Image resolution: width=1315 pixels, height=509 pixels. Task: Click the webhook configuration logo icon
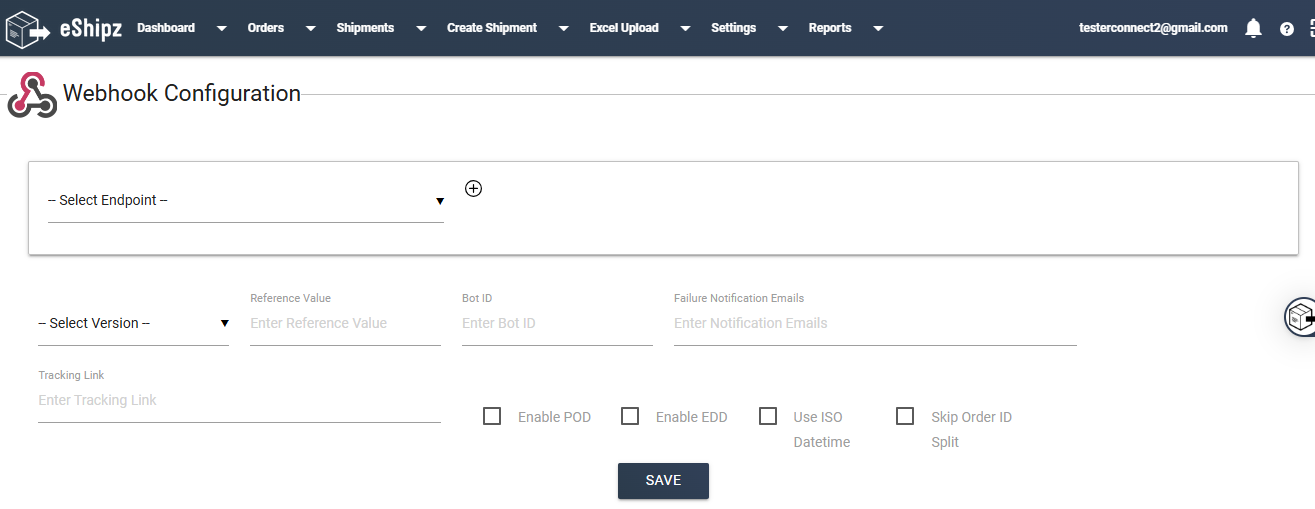[32, 95]
